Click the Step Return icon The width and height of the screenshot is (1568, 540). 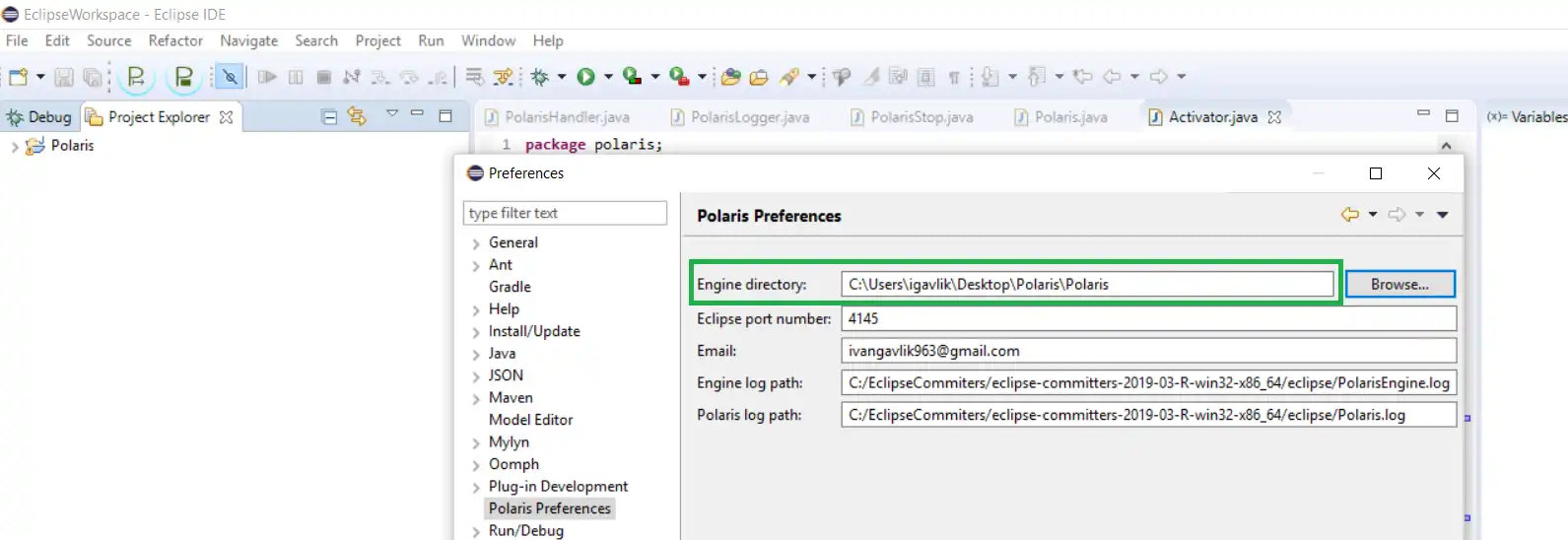[439, 77]
